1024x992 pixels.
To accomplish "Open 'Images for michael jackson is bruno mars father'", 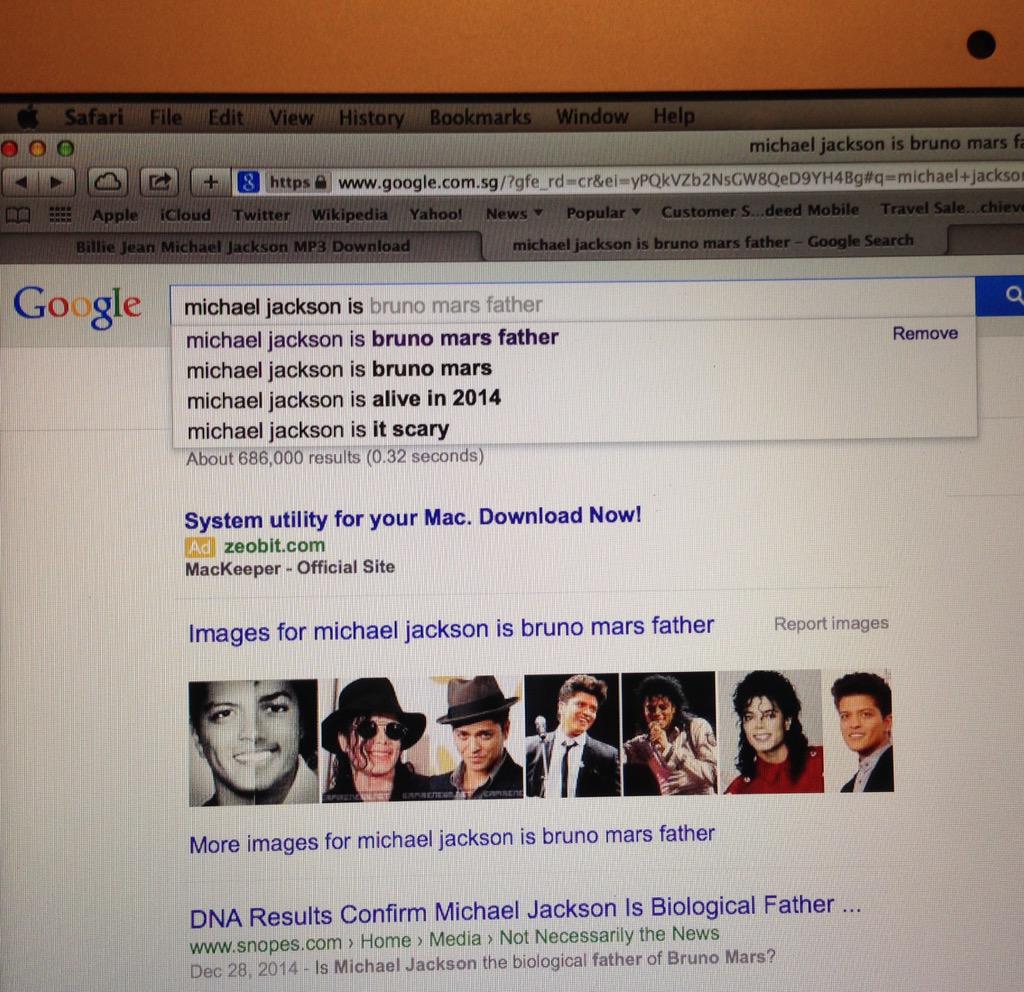I will tap(451, 630).
